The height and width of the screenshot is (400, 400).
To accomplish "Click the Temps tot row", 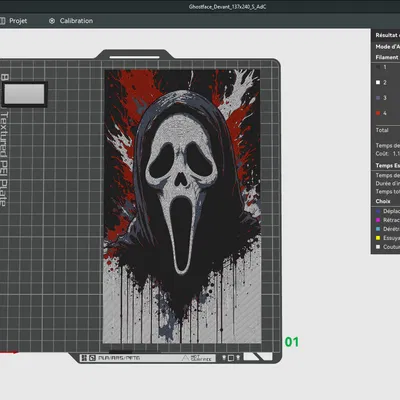I will (x=387, y=192).
